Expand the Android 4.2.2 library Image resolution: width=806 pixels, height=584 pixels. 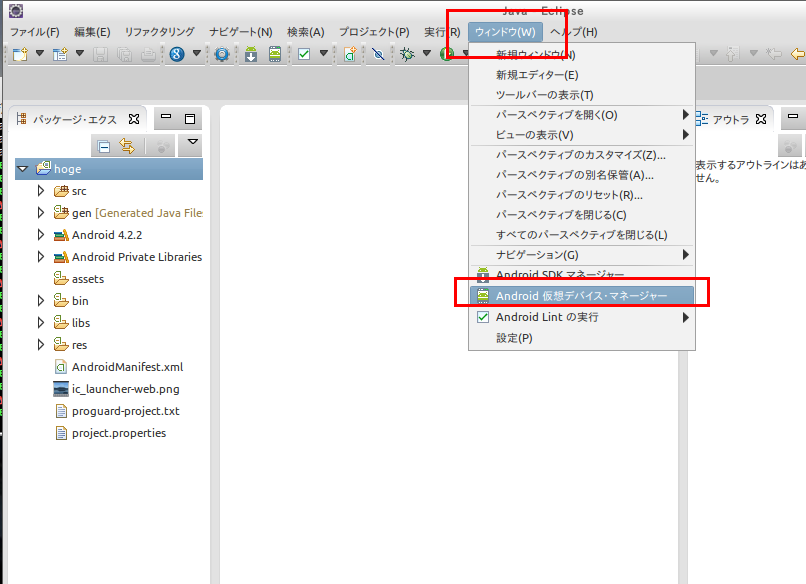click(x=41, y=234)
